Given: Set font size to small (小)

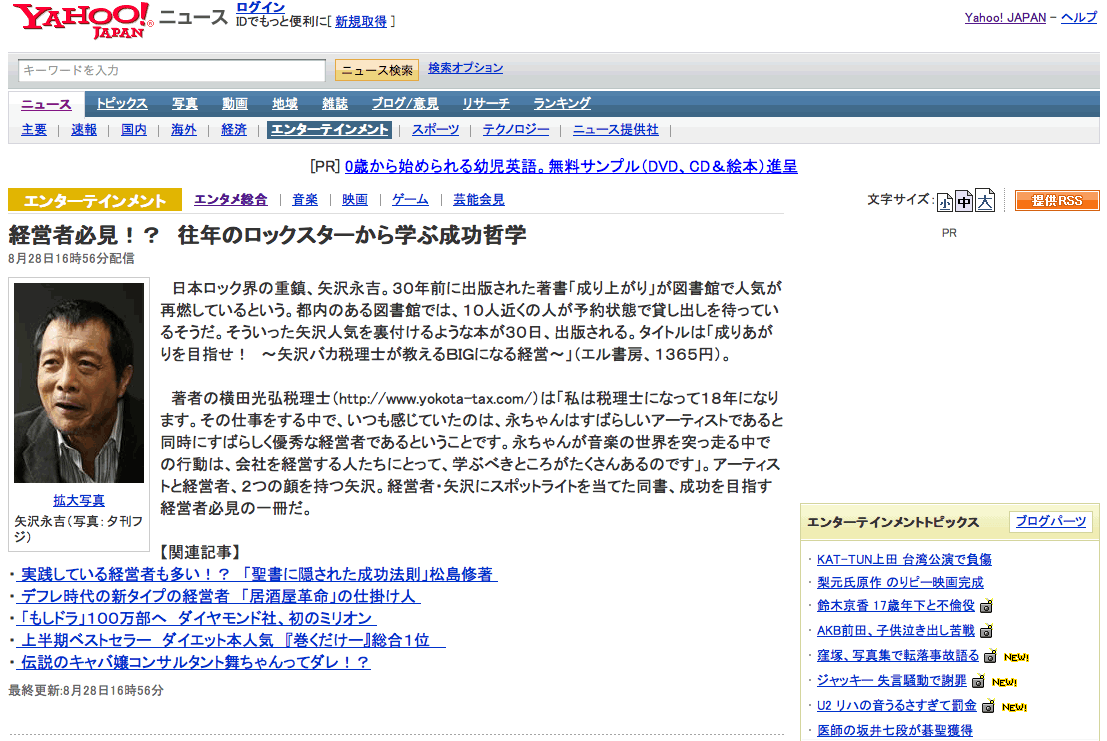Looking at the screenshot, I should tap(945, 203).
